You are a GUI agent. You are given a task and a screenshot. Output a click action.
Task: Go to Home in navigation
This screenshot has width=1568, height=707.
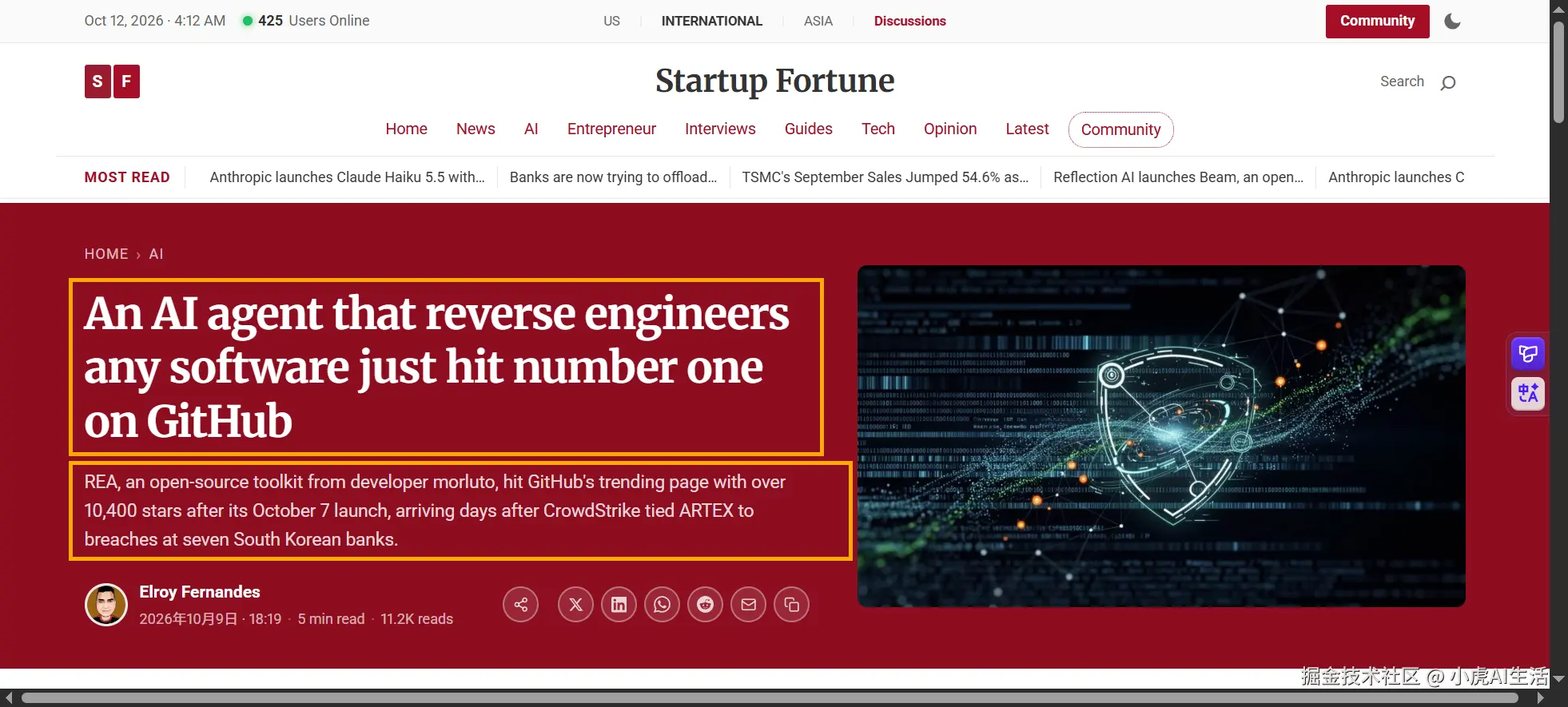pos(406,129)
